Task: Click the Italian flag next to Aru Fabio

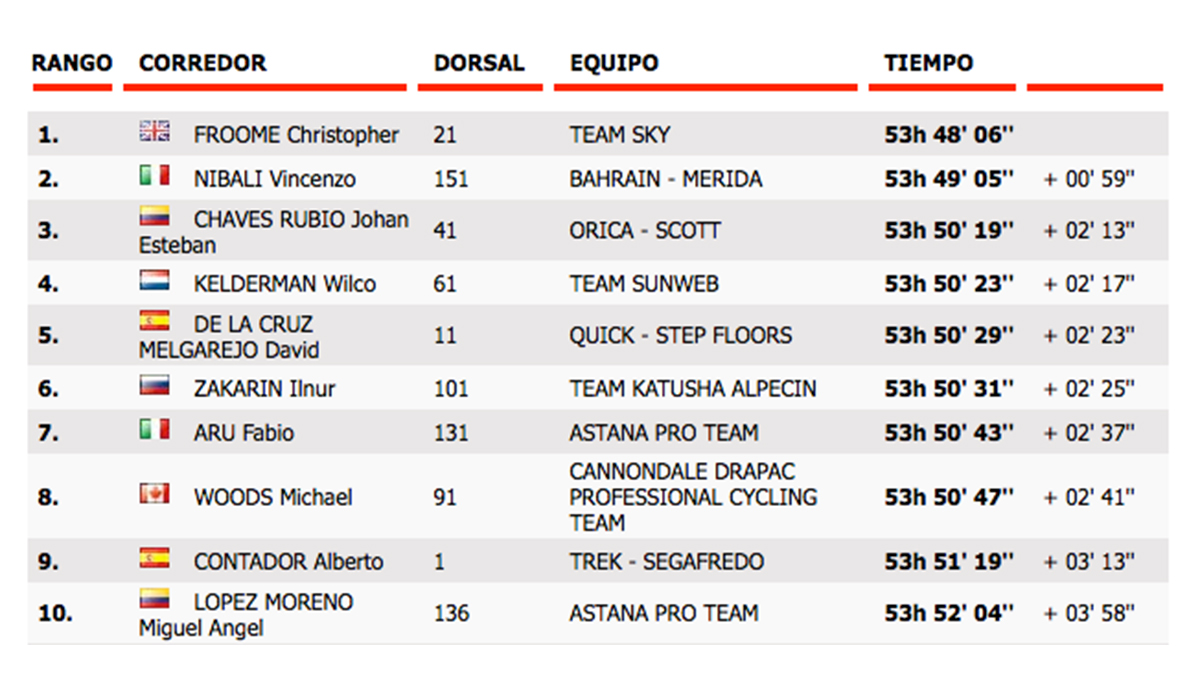Action: coord(154,429)
